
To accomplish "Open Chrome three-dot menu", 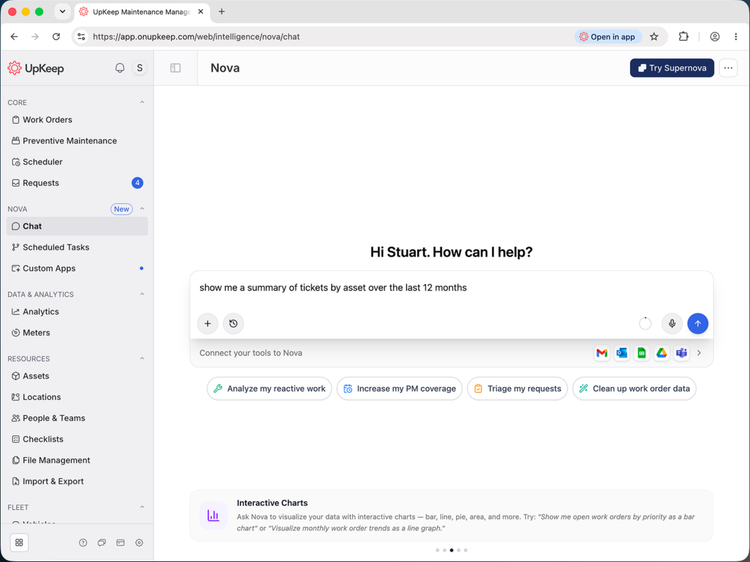I will 736,37.
